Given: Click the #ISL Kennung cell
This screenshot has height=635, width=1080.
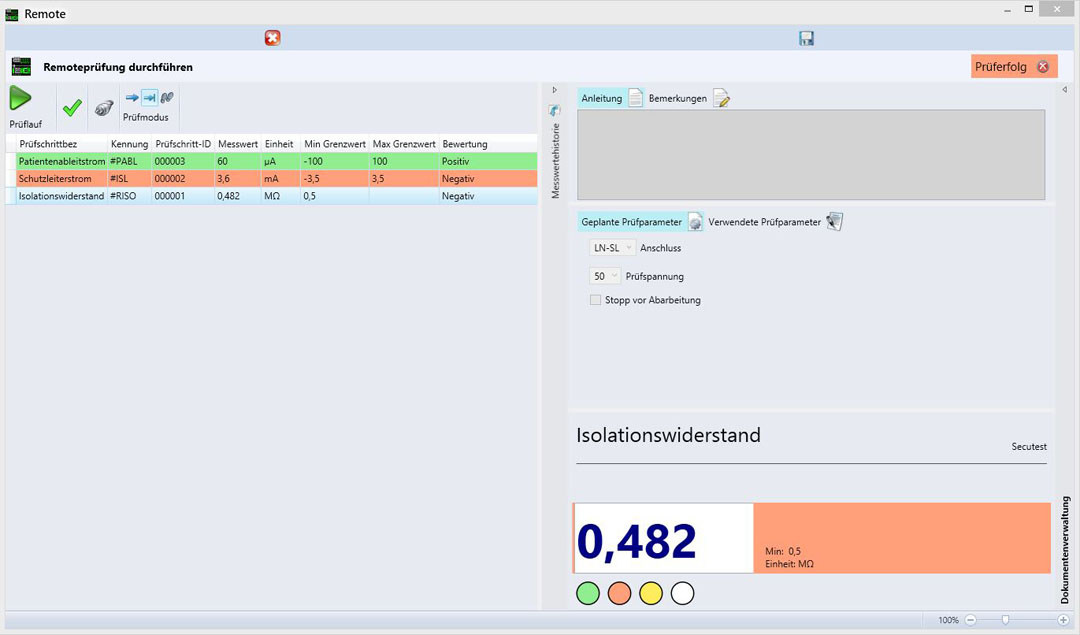Looking at the screenshot, I should click(x=129, y=178).
